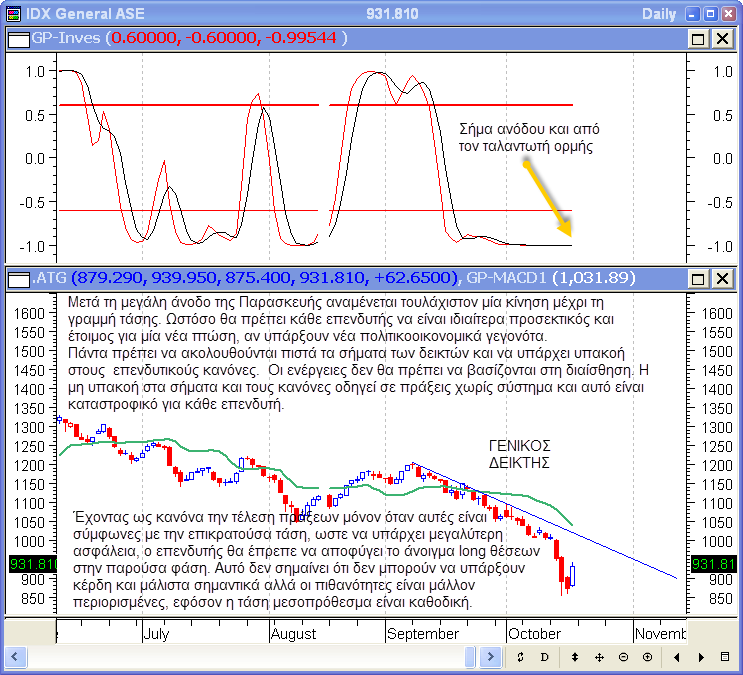Image resolution: width=743 pixels, height=675 pixels.
Task: Click the four-way crosshair pan icon
Action: pos(599,657)
